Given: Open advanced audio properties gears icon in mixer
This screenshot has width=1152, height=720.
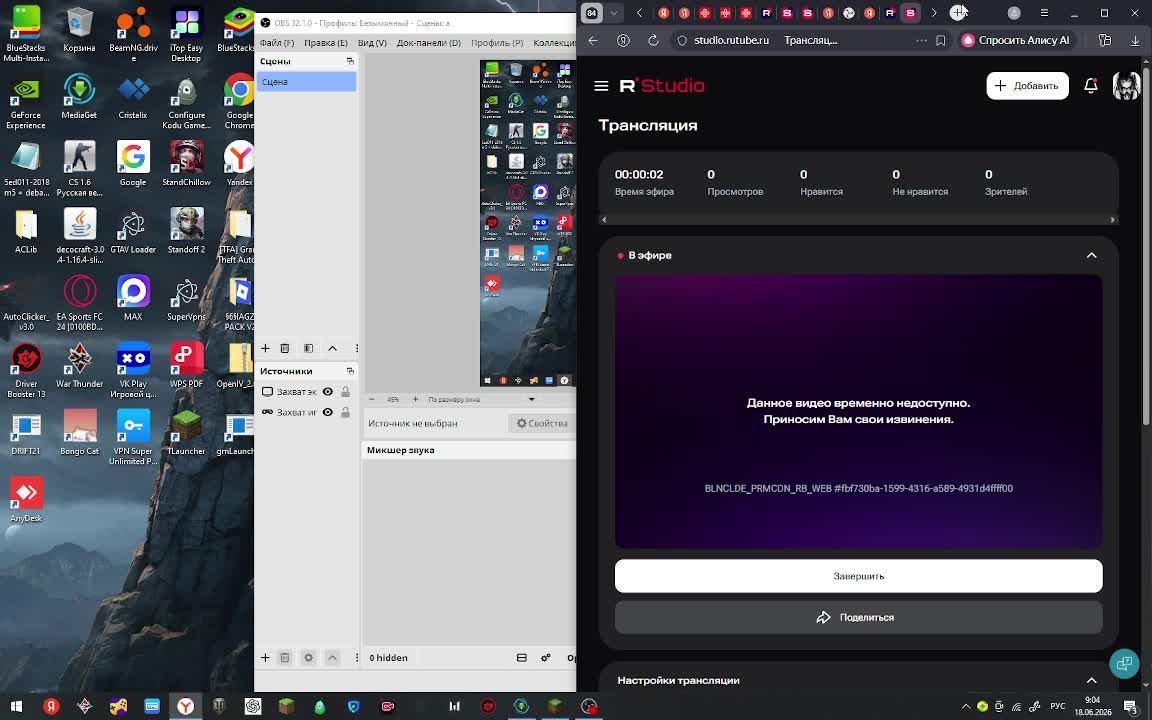Looking at the screenshot, I should (546, 658).
